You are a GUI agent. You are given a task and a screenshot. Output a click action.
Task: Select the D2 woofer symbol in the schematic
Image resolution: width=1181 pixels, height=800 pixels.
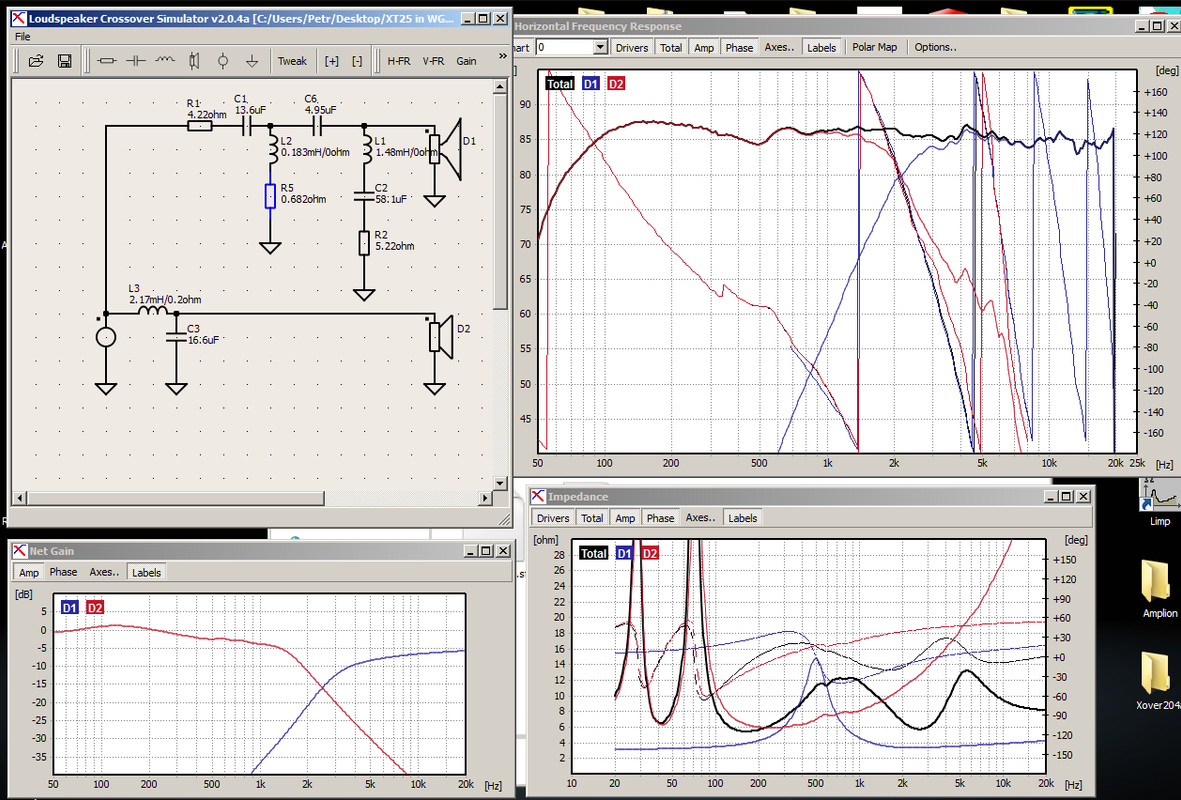coord(441,337)
